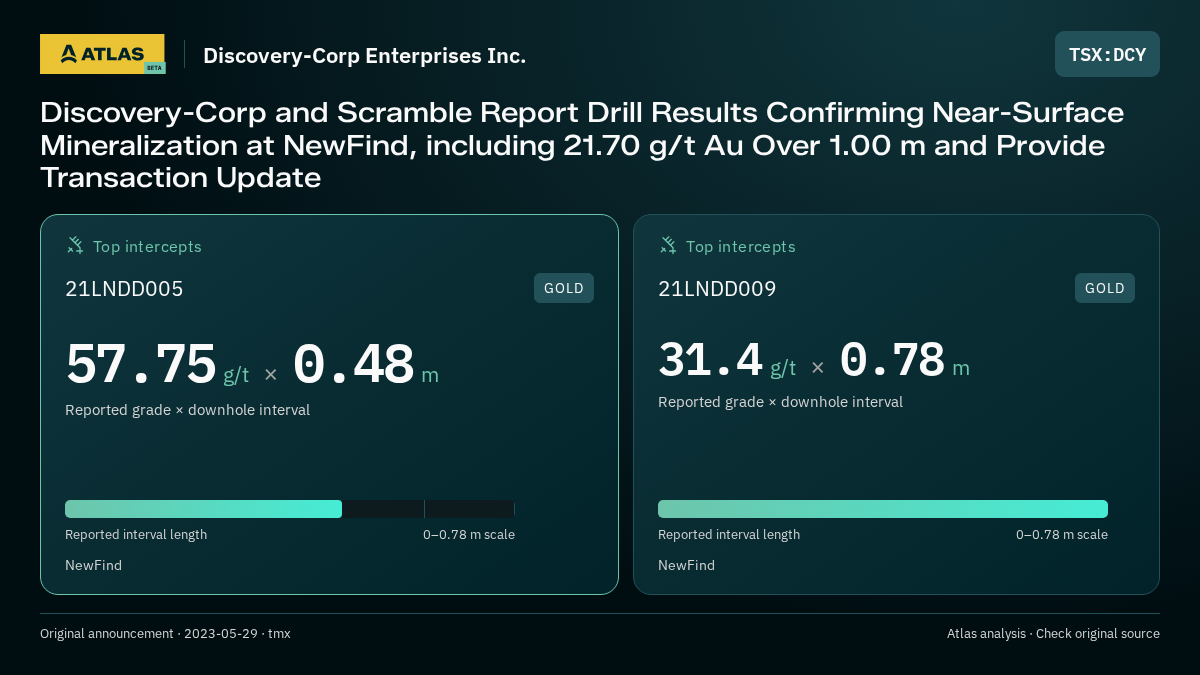The image size is (1200, 675).
Task: Click the NewFind label in the 21LNDD005 card
Action: (93, 565)
